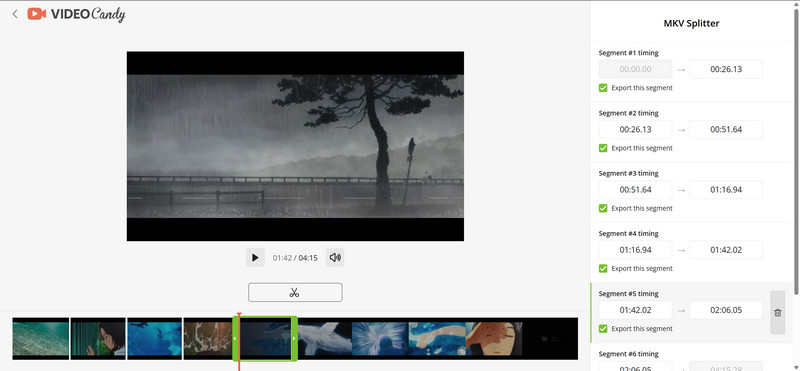
Task: Edit Segment #5 start time 01:42.02
Action: click(635, 310)
